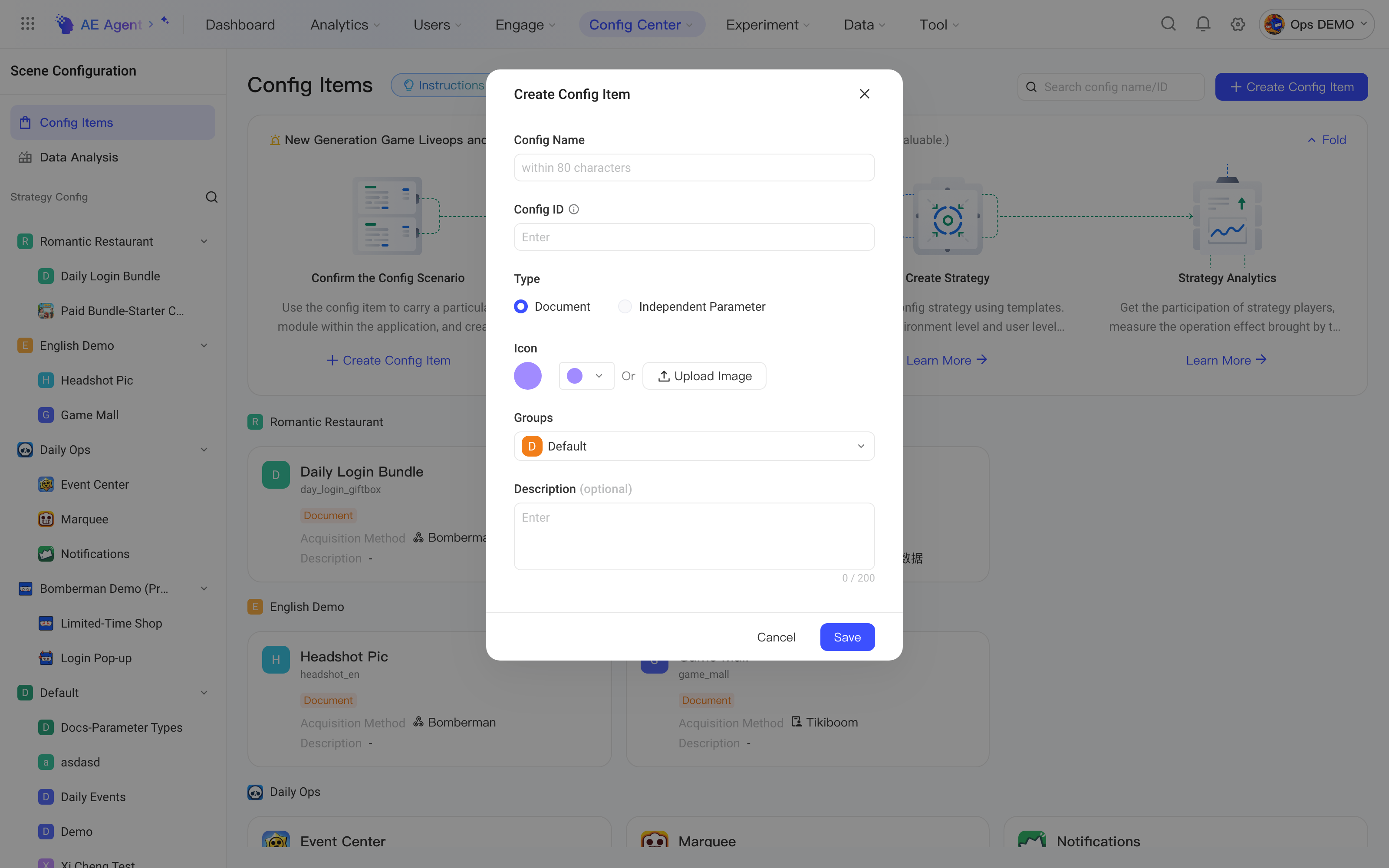The width and height of the screenshot is (1389, 868).
Task: Open the Analytics menu
Action: click(x=345, y=24)
